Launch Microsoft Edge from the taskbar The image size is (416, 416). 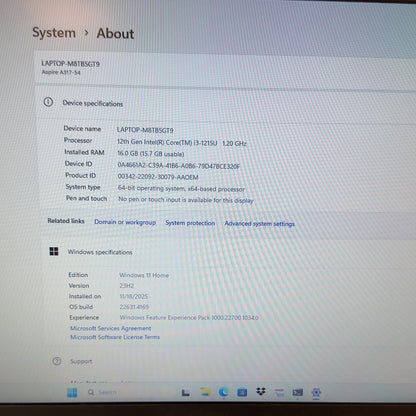[224, 392]
